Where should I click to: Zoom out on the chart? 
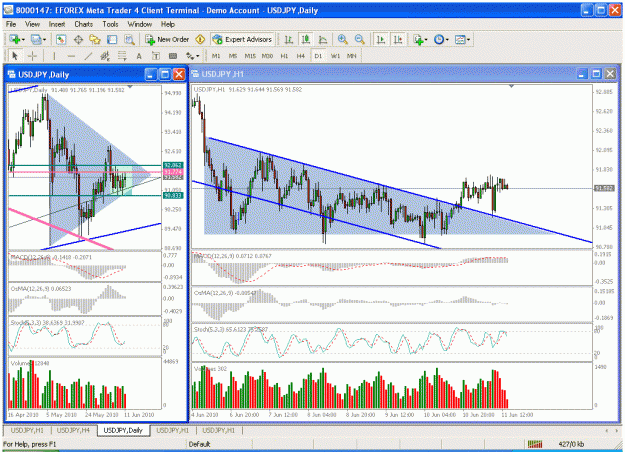[360, 39]
